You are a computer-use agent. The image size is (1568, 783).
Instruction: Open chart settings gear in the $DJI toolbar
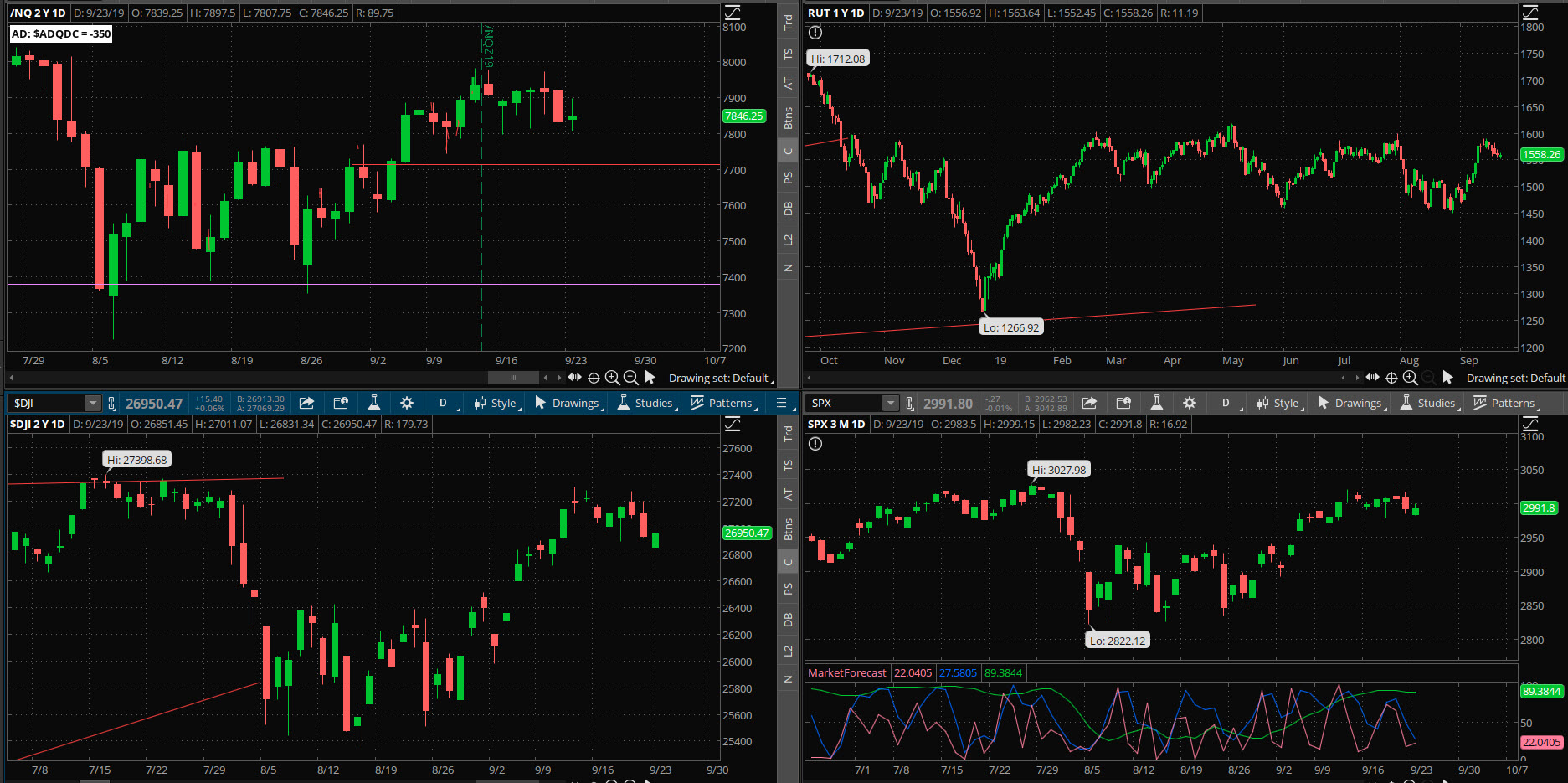point(407,403)
